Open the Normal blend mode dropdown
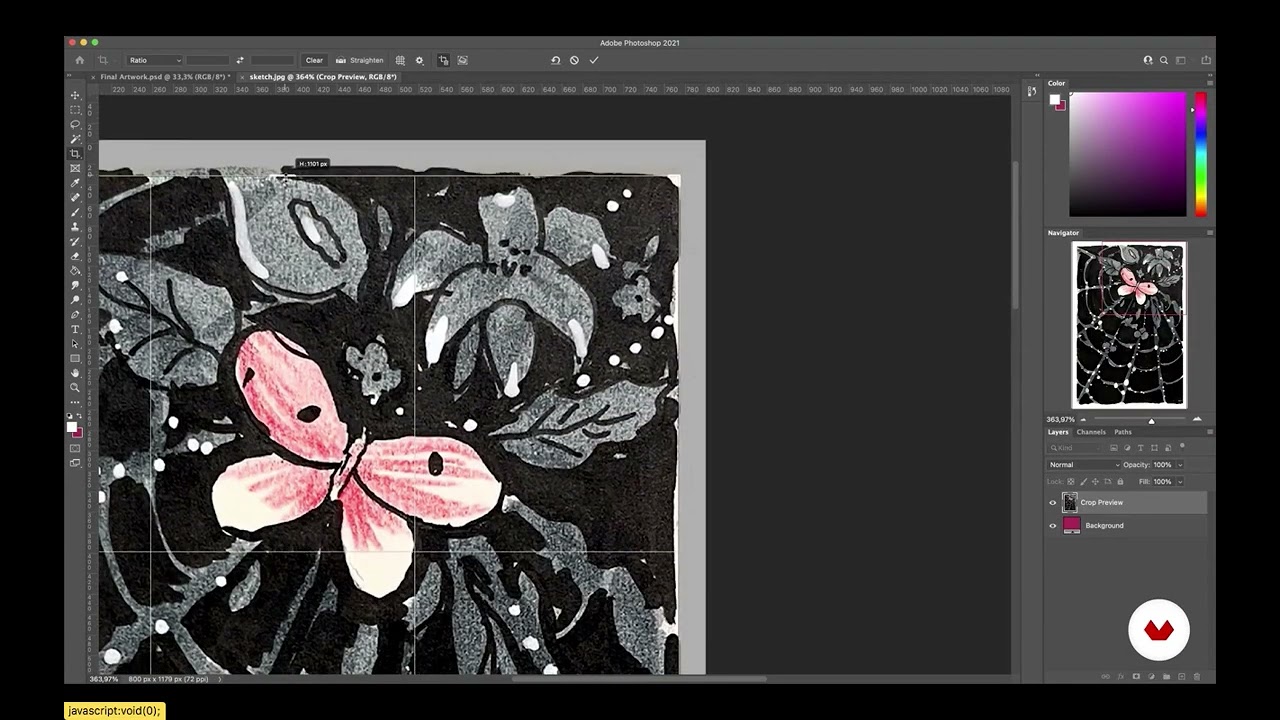Screen dimensions: 1280x720 (1084, 465)
